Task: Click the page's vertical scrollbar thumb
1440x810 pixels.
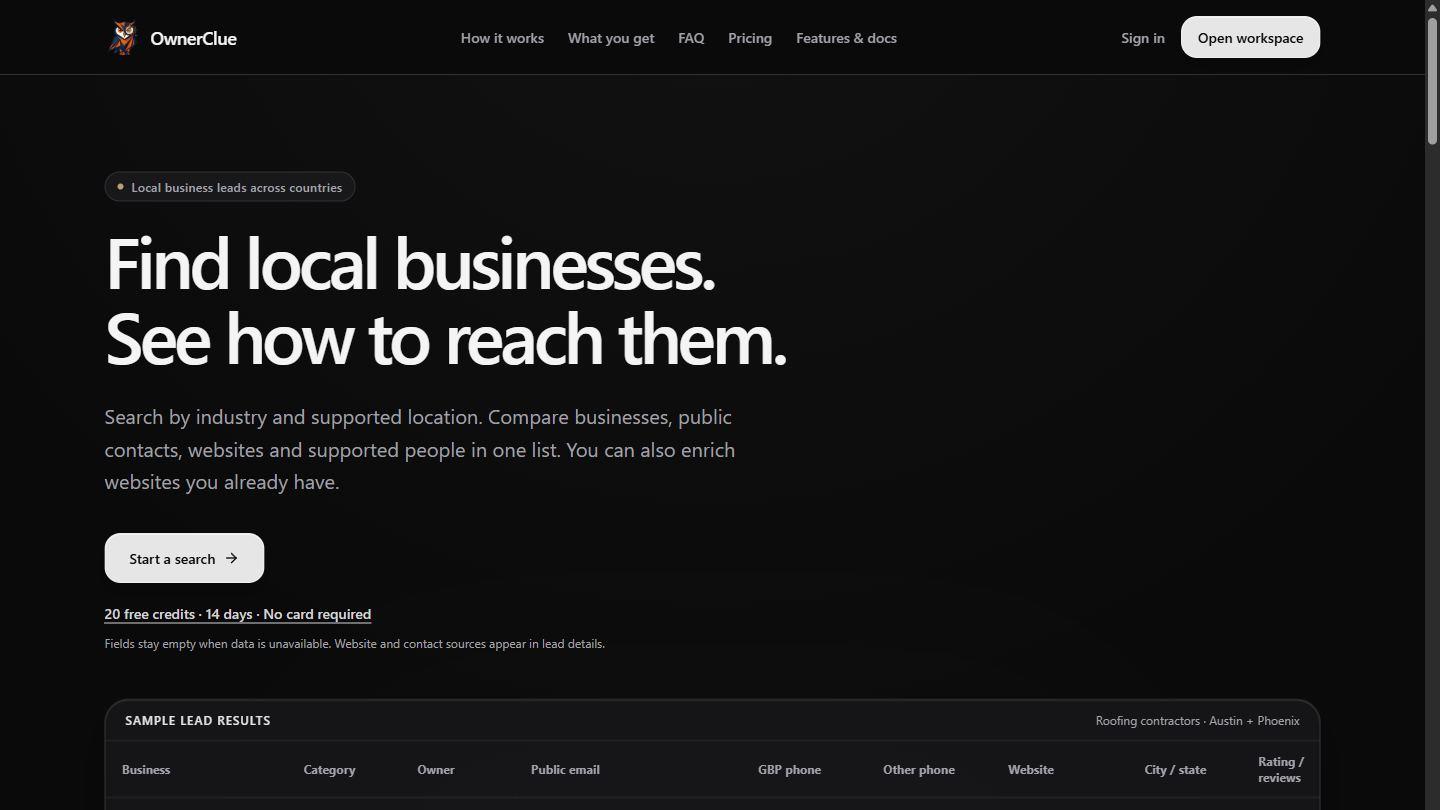Action: point(1432,80)
